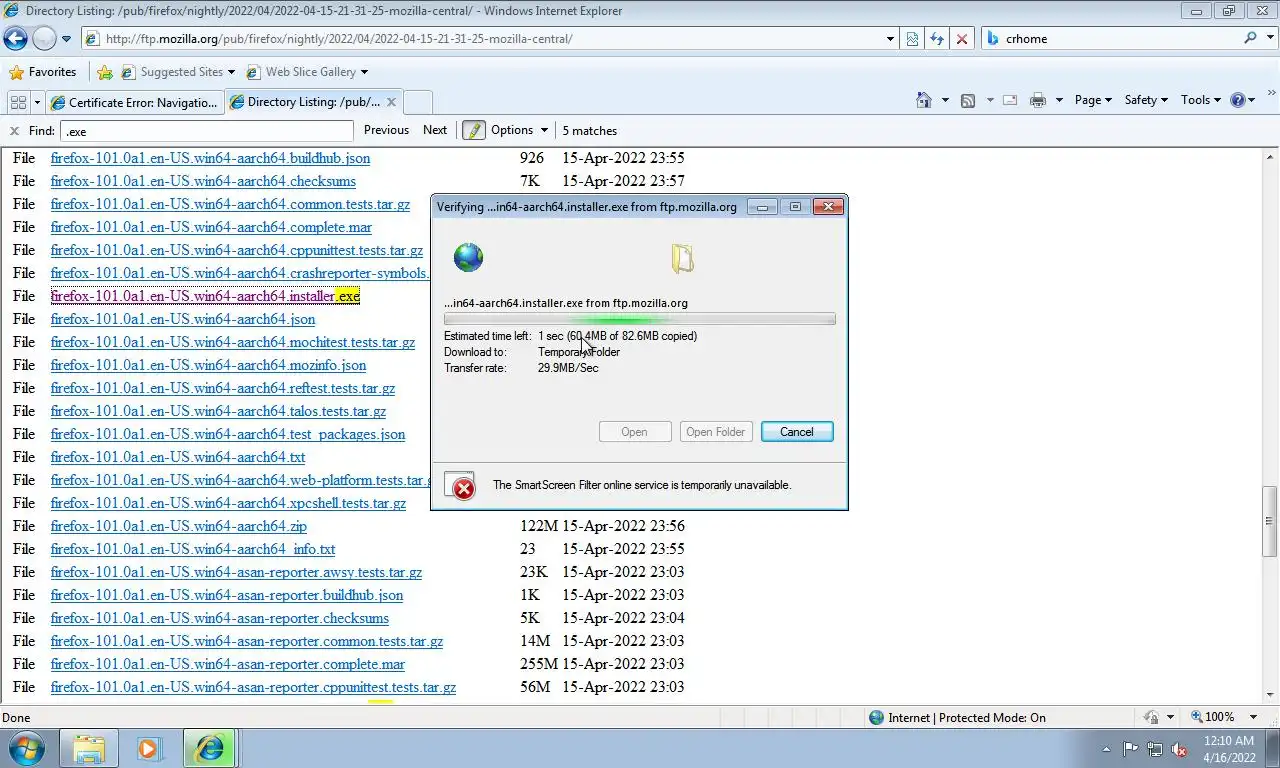
Task: Click the Home icon in command bar
Action: click(924, 100)
